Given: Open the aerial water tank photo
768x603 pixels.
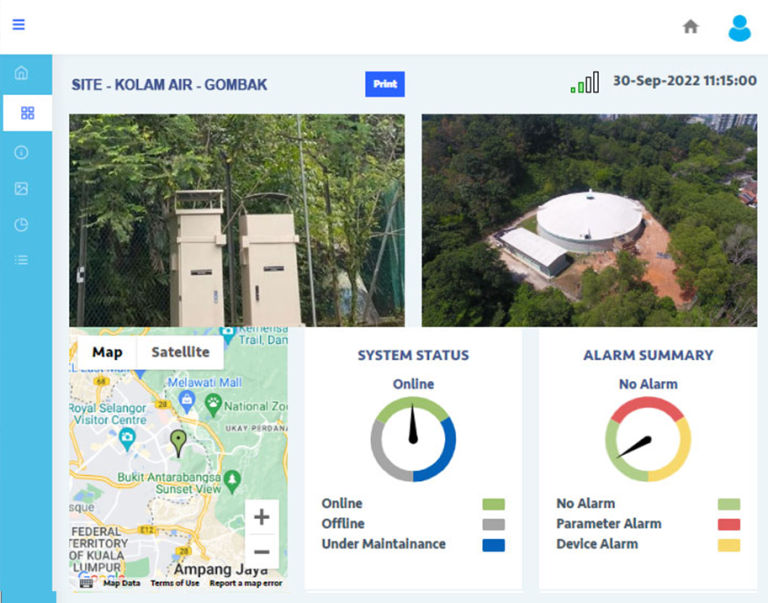Looking at the screenshot, I should [589, 220].
